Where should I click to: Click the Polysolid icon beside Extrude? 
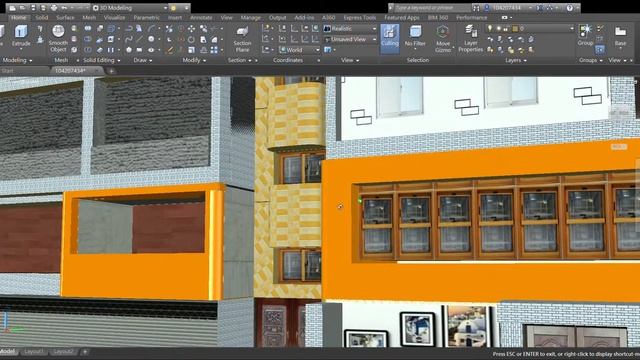40,29
